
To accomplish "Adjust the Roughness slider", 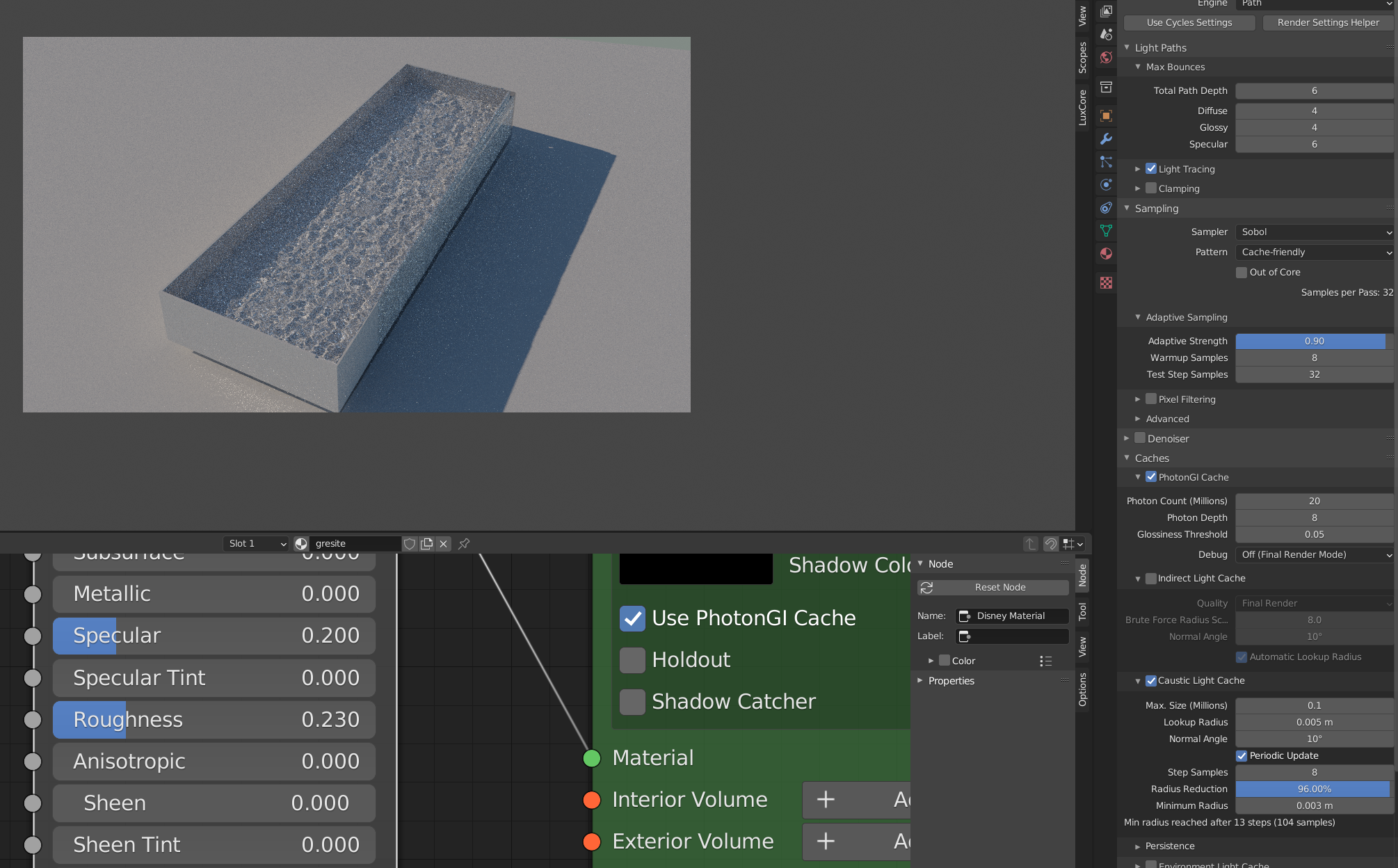I will click(x=214, y=720).
